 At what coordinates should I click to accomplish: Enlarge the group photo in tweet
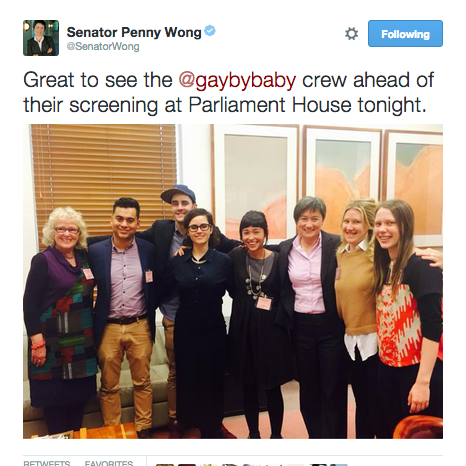tap(233, 281)
